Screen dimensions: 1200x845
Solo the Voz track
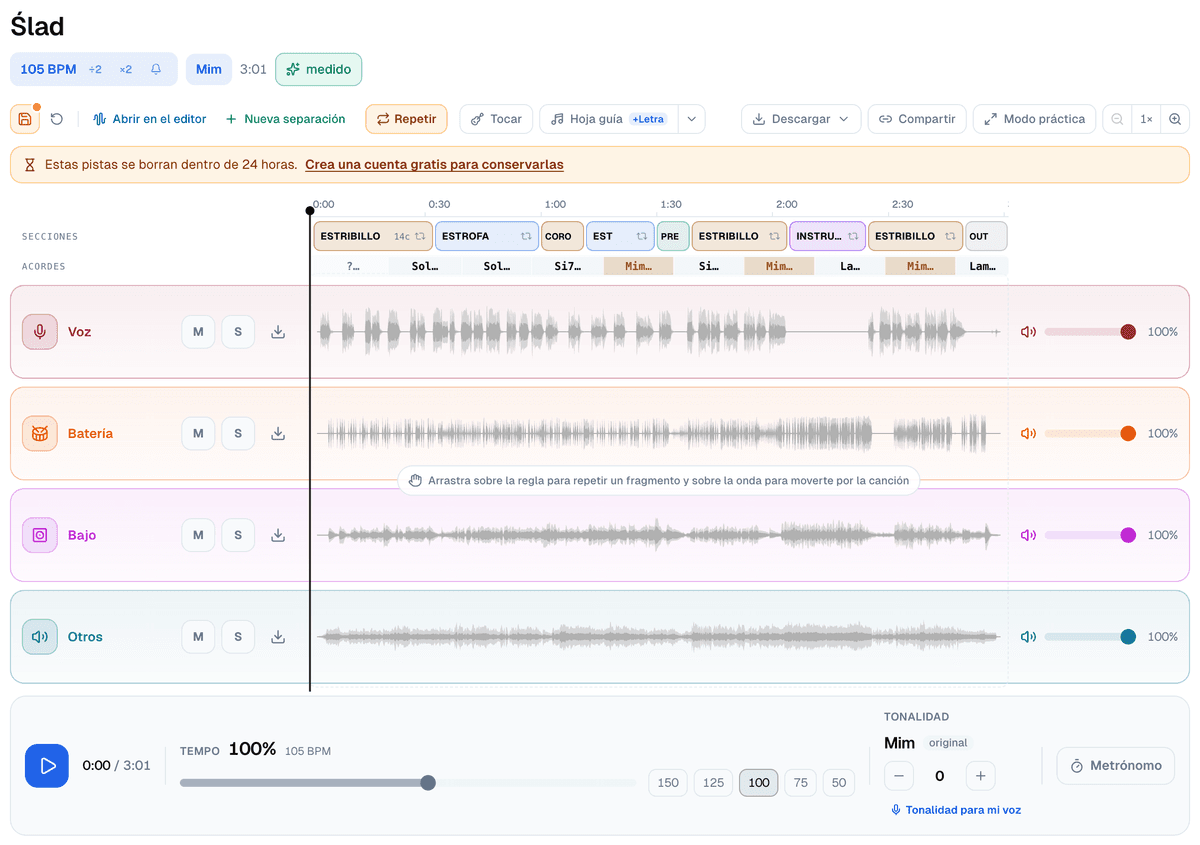click(238, 332)
